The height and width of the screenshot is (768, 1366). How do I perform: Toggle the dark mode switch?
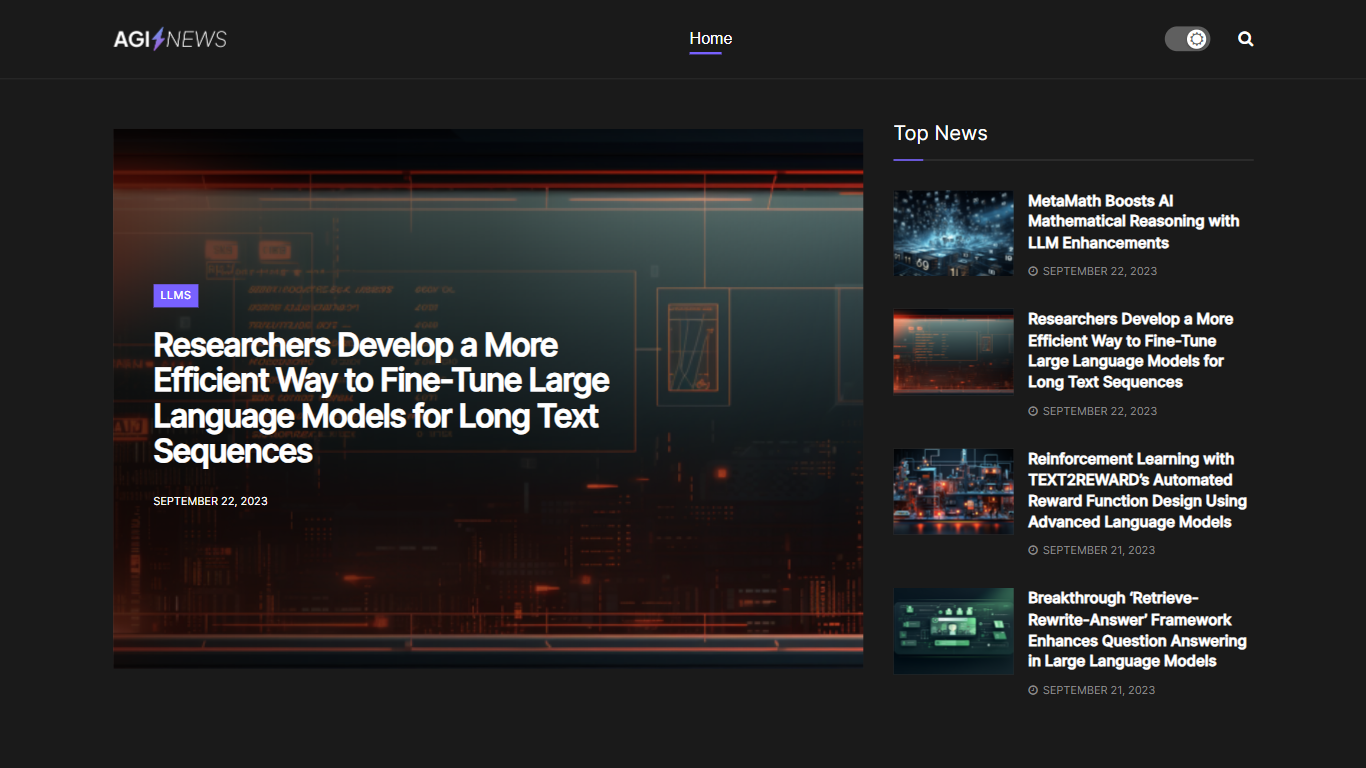(1187, 39)
